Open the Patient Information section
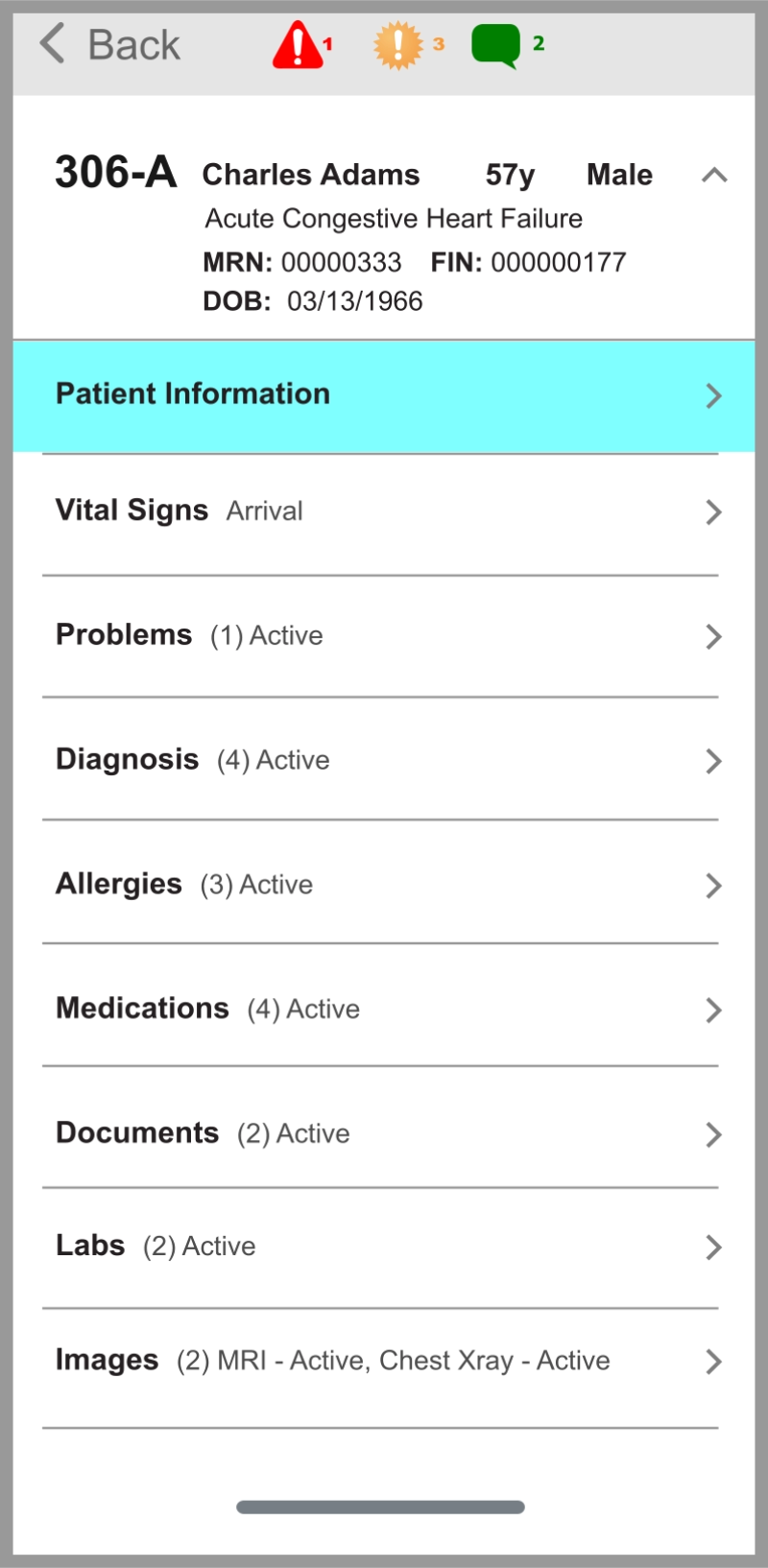This screenshot has width=768, height=1568. 193,394
